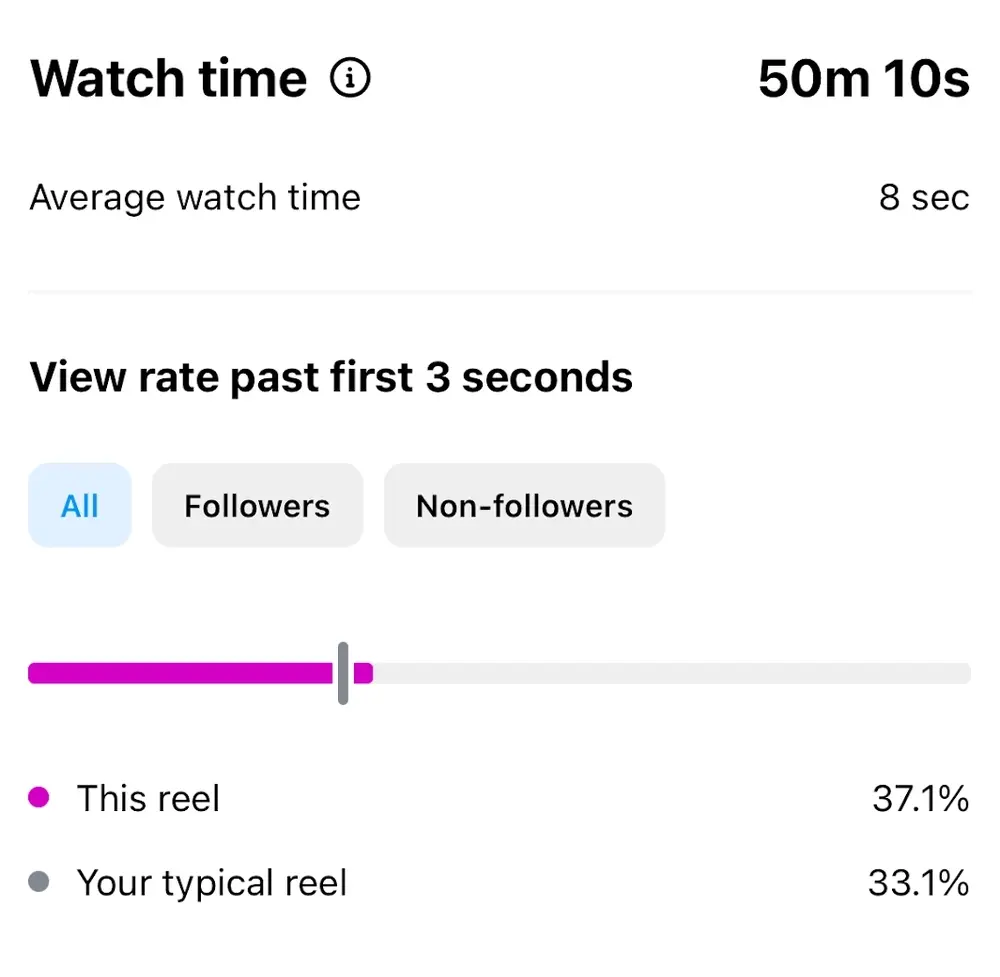Open the Followers segment view
Image resolution: width=1000 pixels, height=977 pixels.
pyautogui.click(x=256, y=505)
